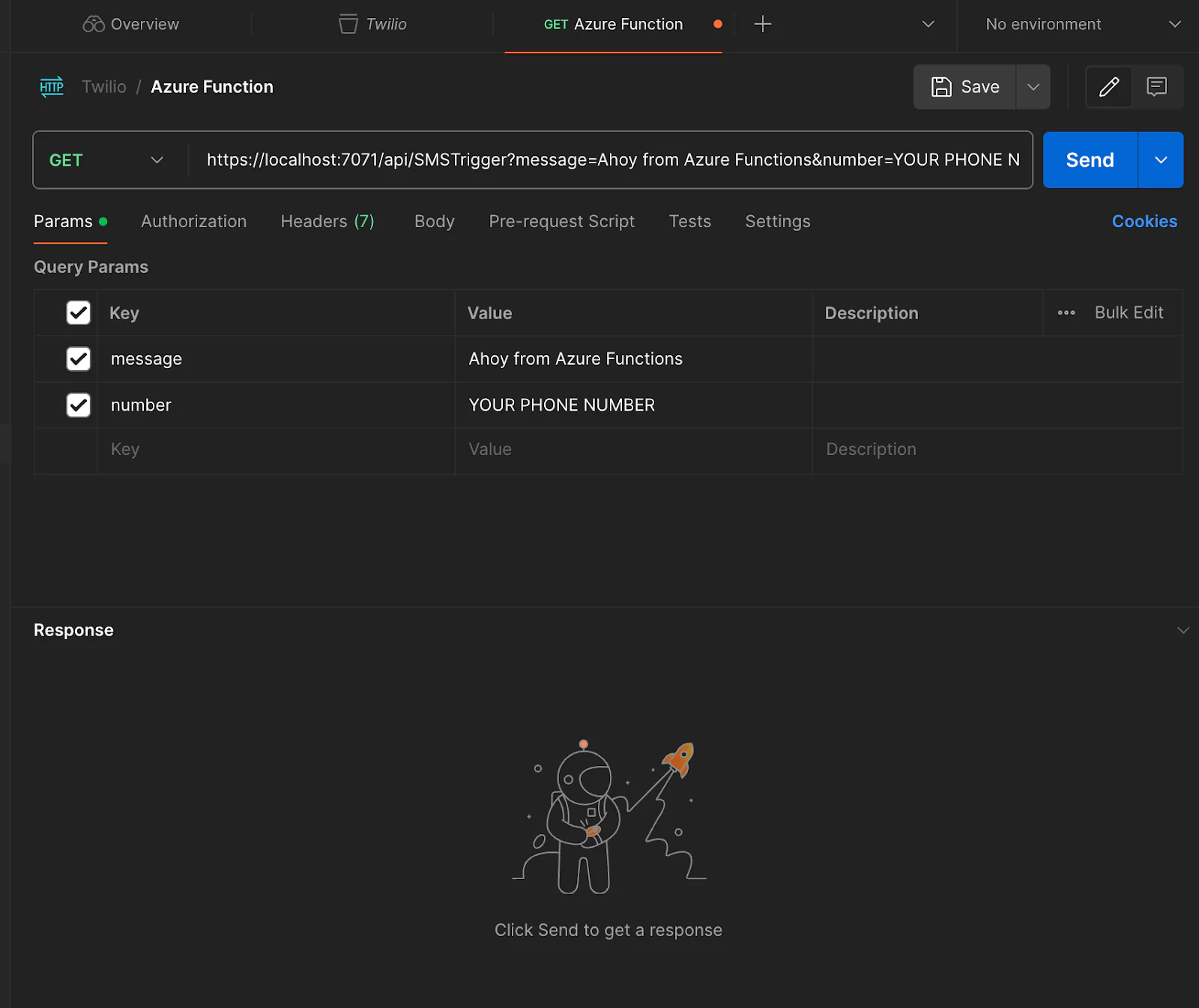
Task: Click the empty new Description field
Action: (x=997, y=450)
